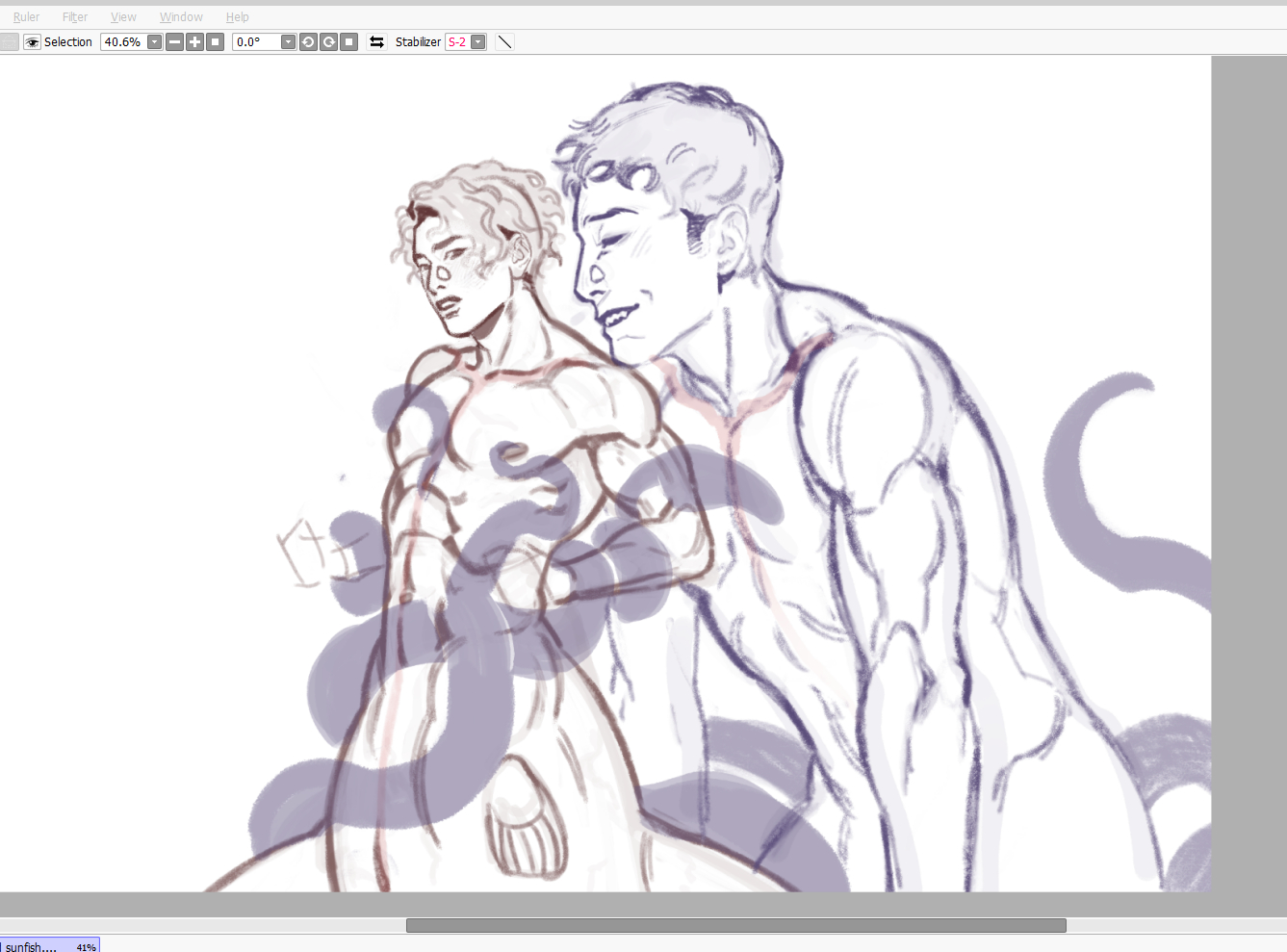This screenshot has width=1287, height=952.
Task: Open the Filter menu
Action: (x=75, y=16)
